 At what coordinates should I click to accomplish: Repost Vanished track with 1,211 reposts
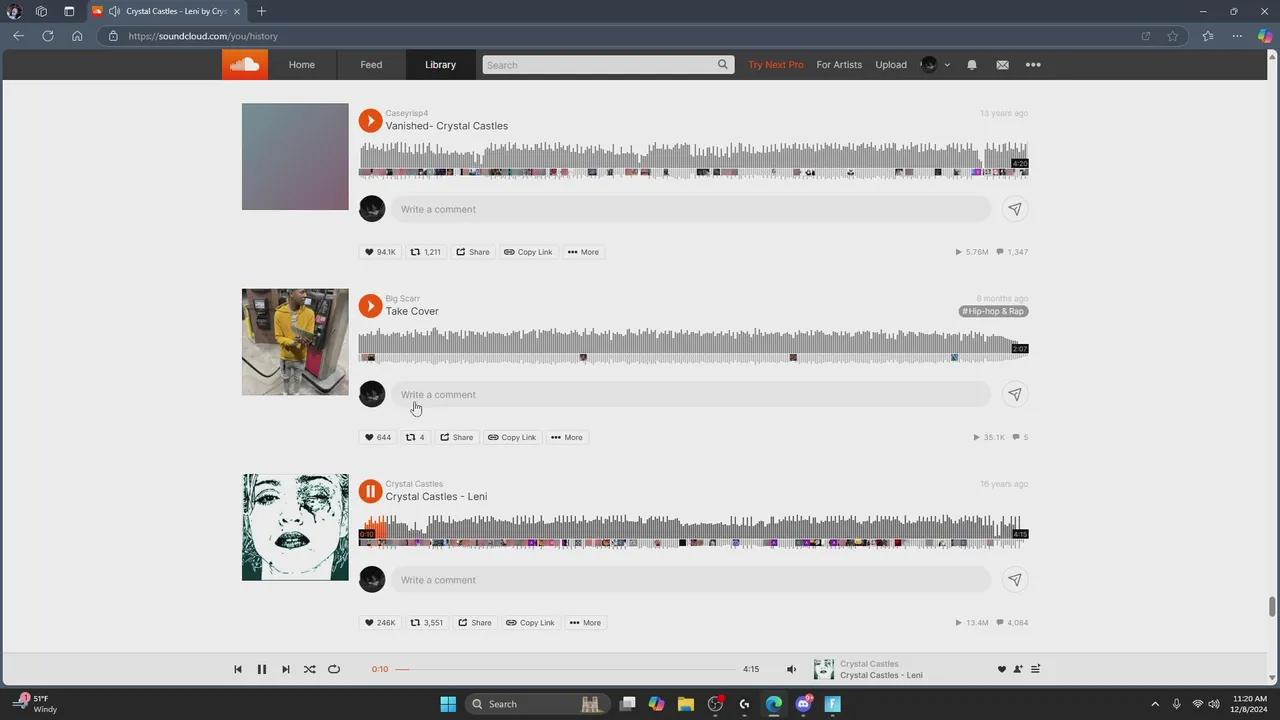(426, 252)
